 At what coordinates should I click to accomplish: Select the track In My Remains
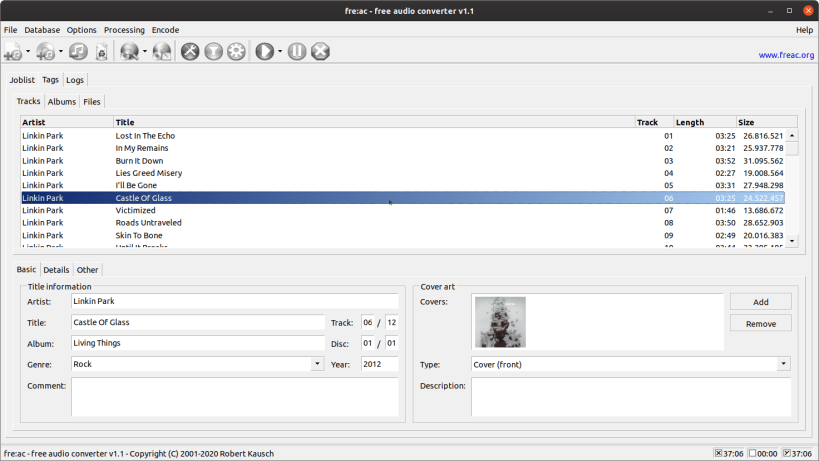point(403,148)
